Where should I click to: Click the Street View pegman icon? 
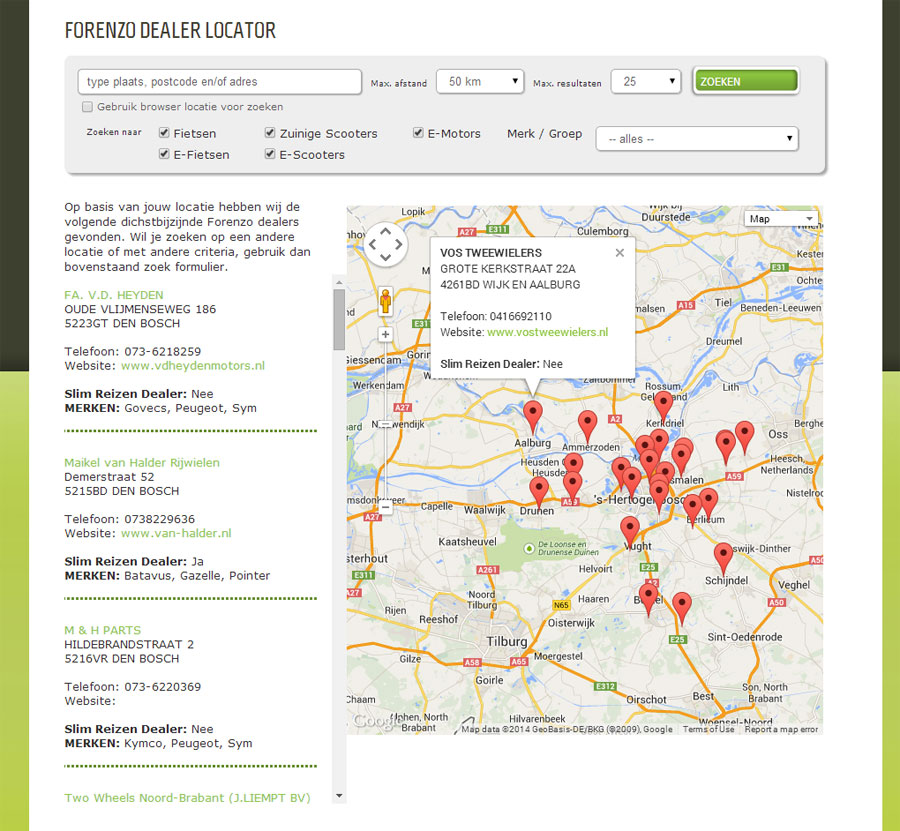coord(385,301)
